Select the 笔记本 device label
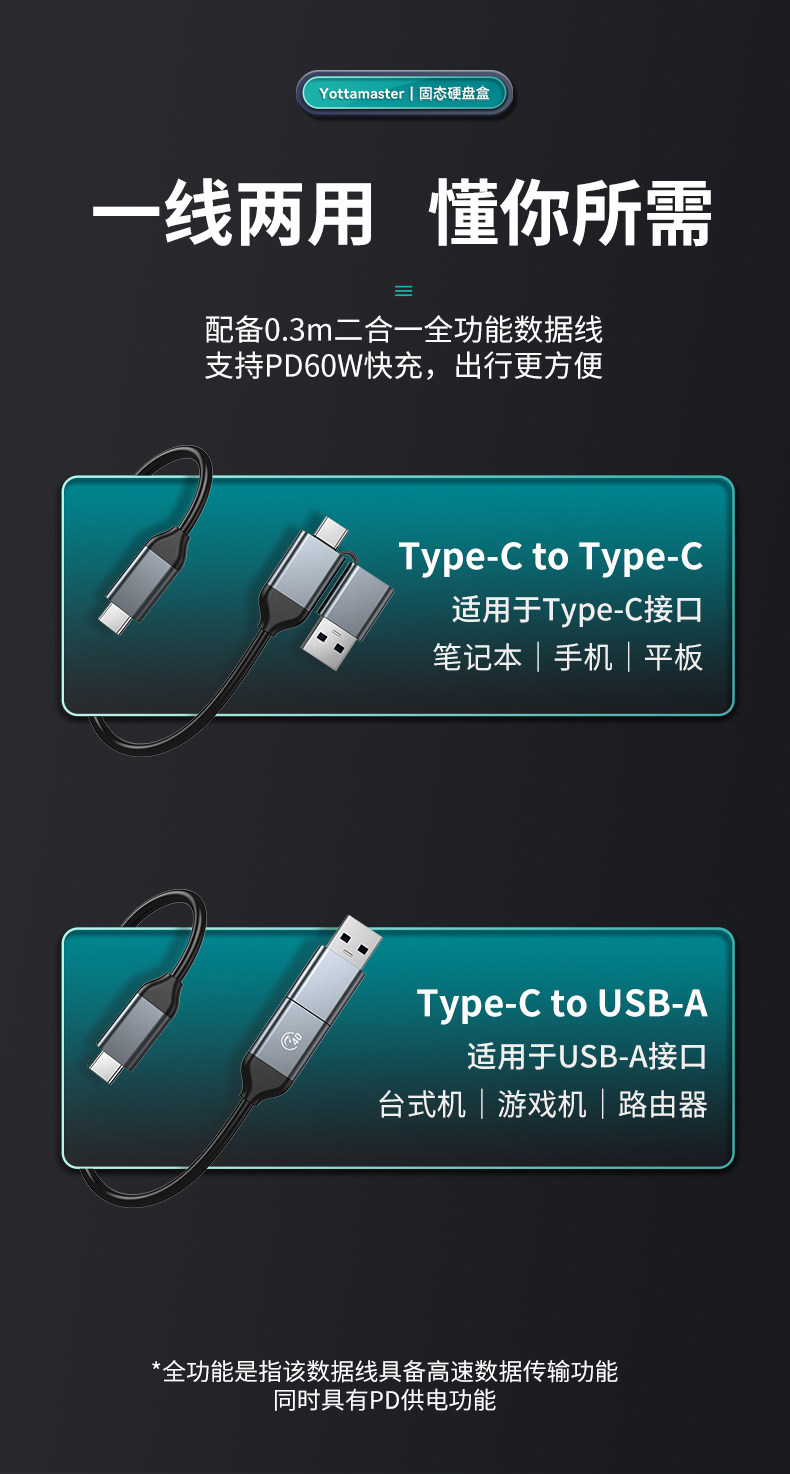 tap(477, 657)
